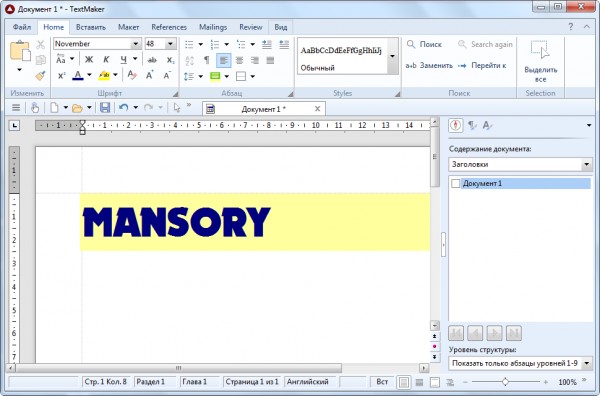
Task: Click the help question mark icon
Action: pos(571,27)
